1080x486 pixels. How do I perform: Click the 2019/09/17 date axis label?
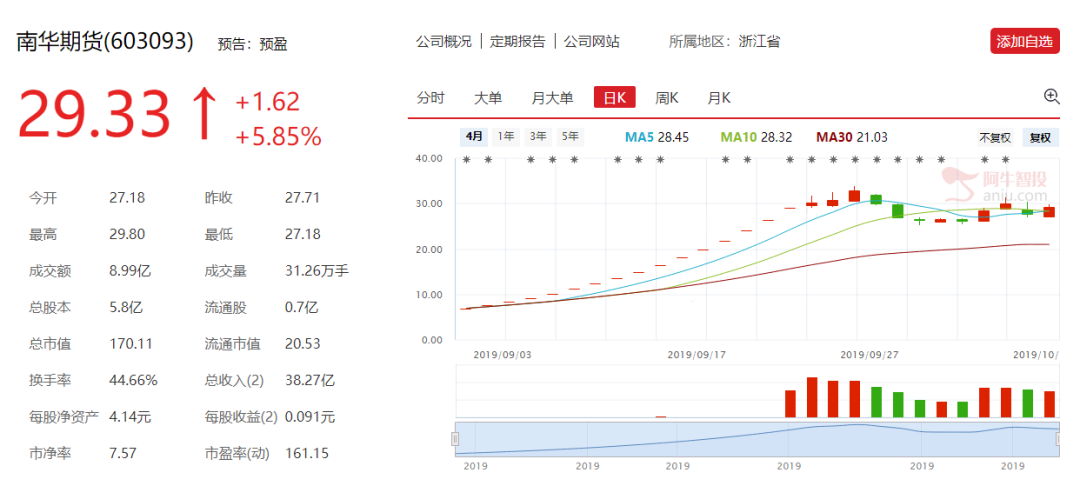[x=695, y=355]
